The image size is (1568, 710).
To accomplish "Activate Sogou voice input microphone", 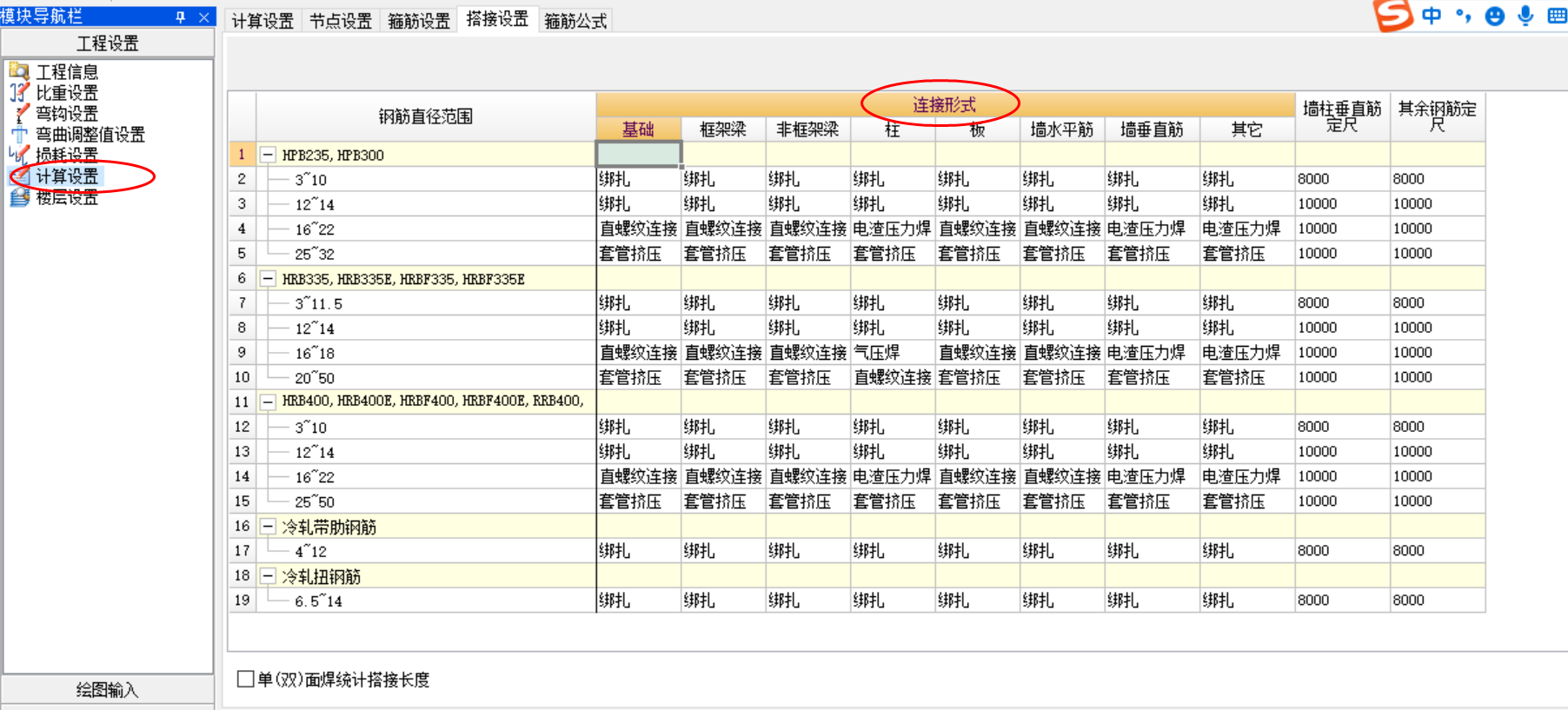I will pyautogui.click(x=1525, y=16).
